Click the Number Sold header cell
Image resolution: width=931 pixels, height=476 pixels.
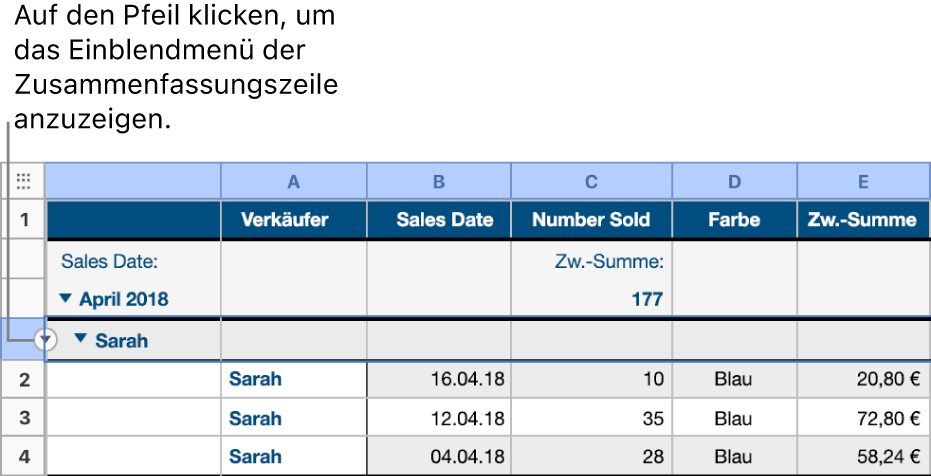click(x=591, y=220)
